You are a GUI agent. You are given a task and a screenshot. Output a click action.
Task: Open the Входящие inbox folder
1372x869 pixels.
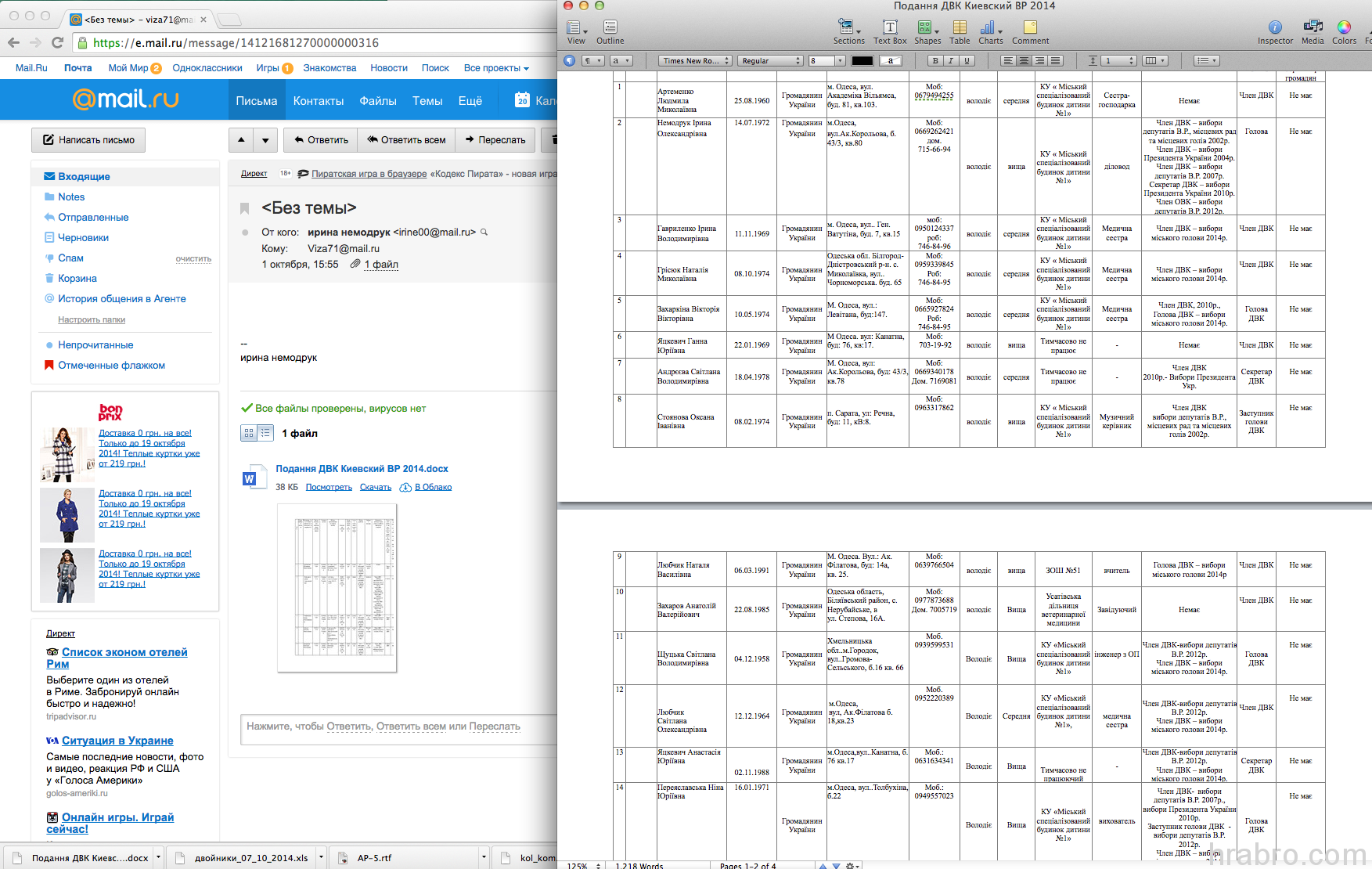coord(84,177)
